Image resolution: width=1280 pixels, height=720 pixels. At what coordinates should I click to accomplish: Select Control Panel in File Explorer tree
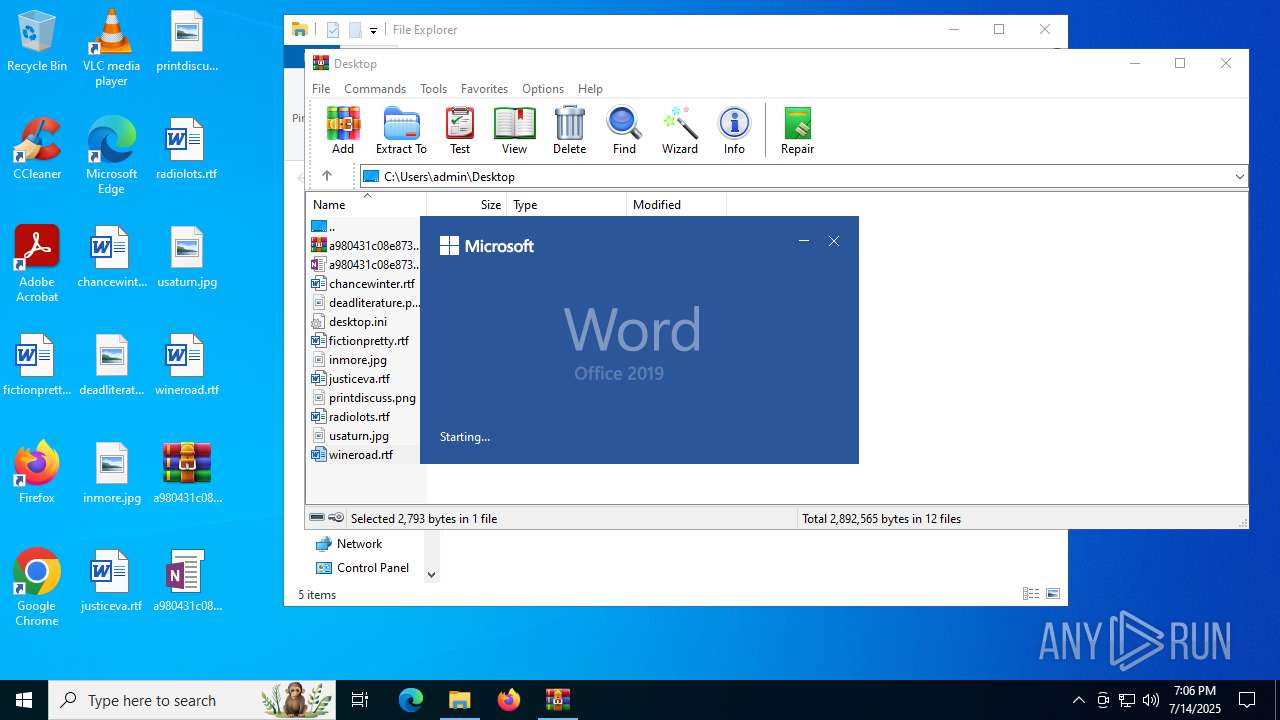pos(362,567)
